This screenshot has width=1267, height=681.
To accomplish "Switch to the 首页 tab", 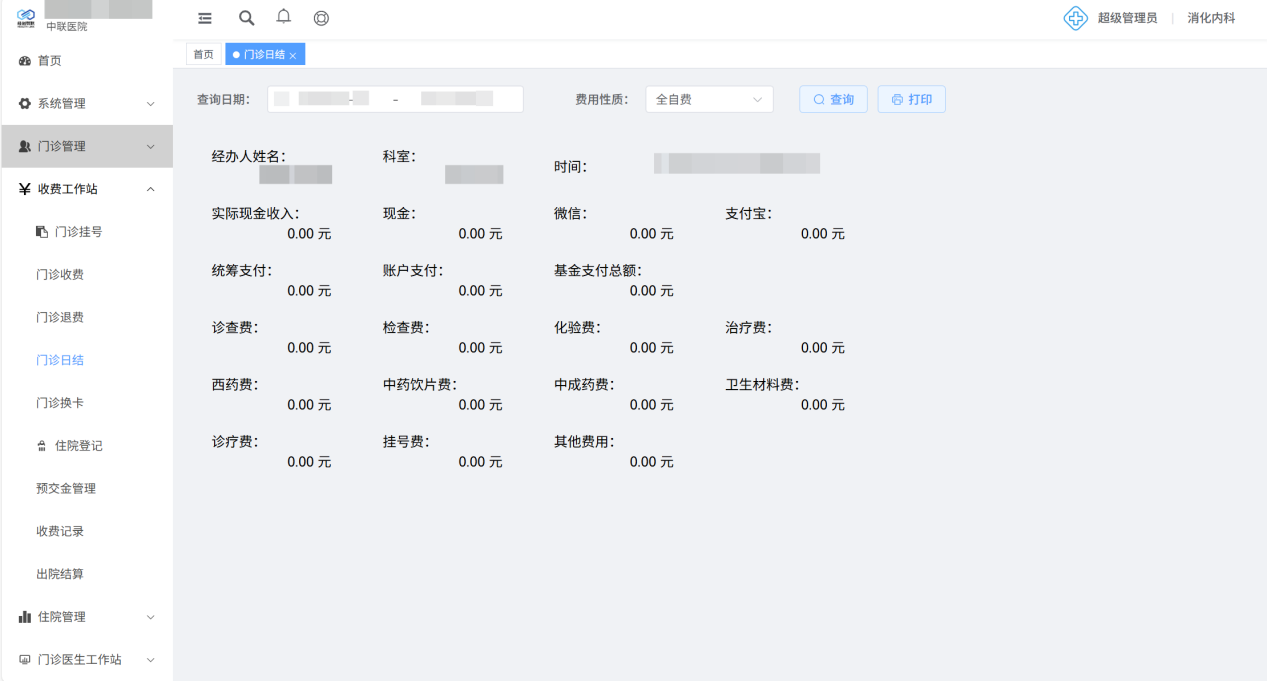I will coord(204,55).
